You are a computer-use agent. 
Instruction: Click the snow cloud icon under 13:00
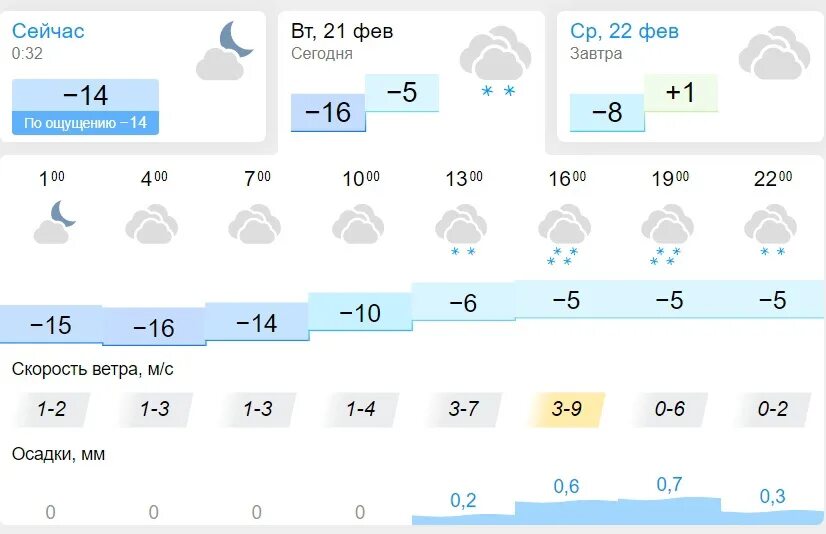[461, 231]
